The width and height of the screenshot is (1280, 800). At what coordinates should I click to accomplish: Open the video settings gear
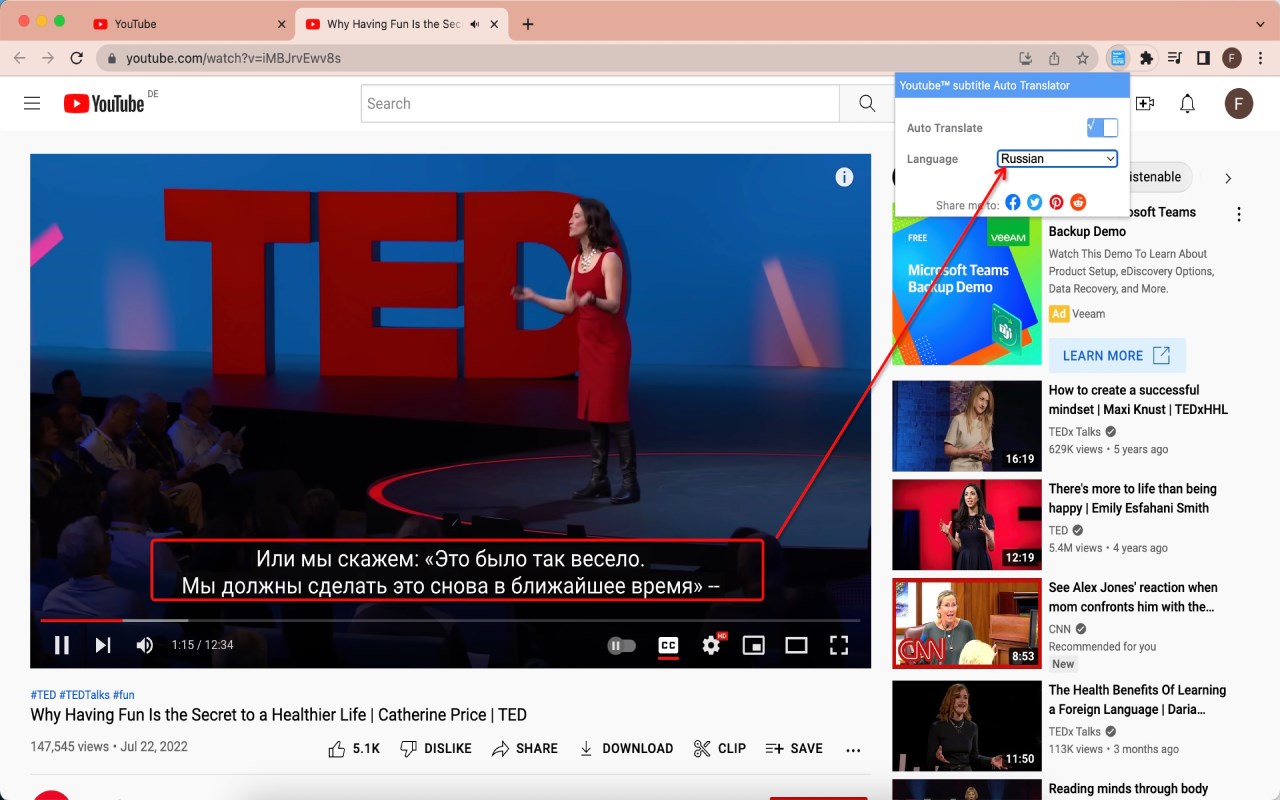pos(711,645)
